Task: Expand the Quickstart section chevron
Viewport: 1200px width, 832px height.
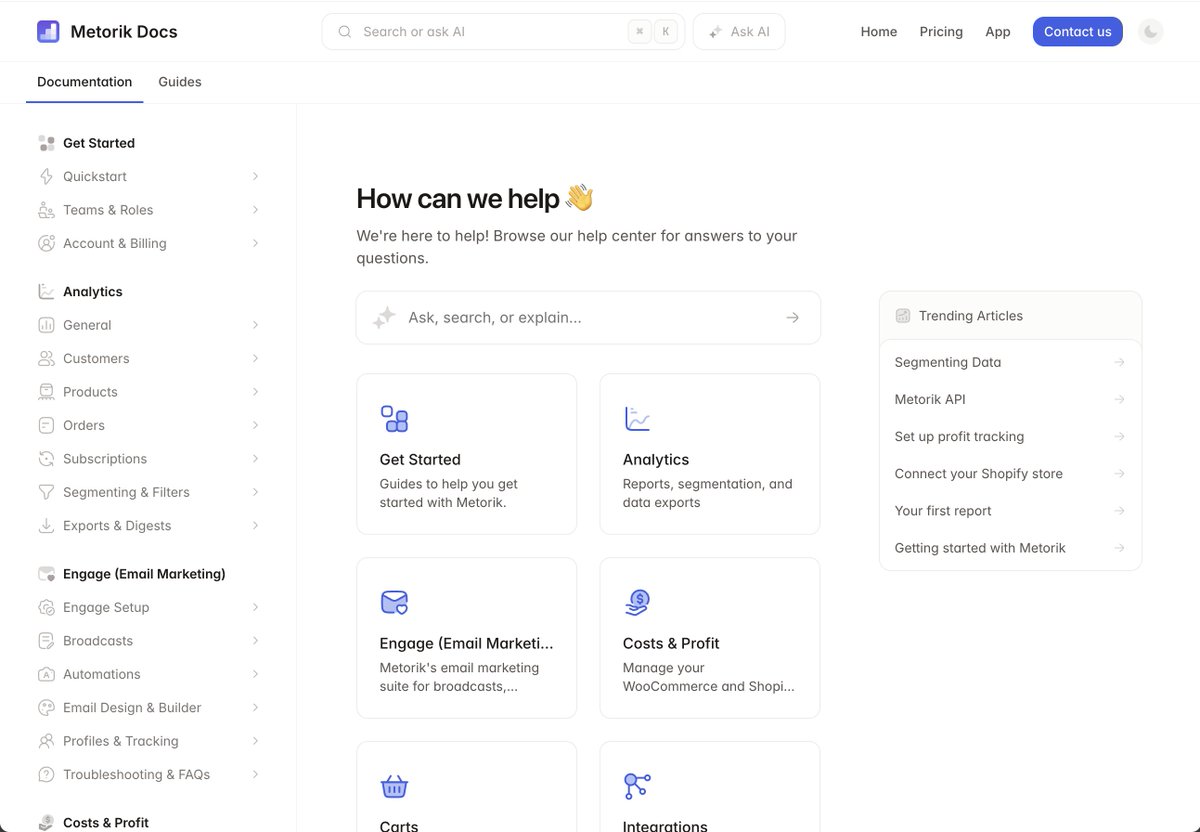Action: (x=255, y=177)
